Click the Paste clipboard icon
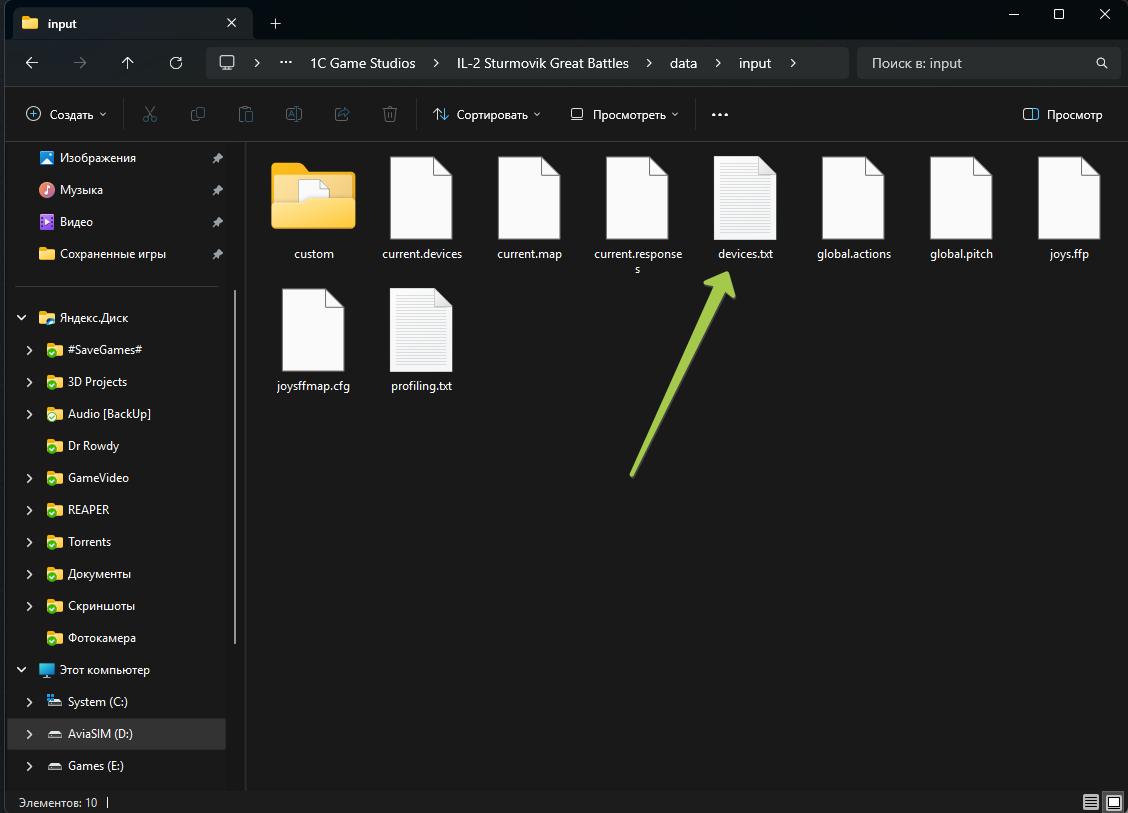 coord(246,115)
